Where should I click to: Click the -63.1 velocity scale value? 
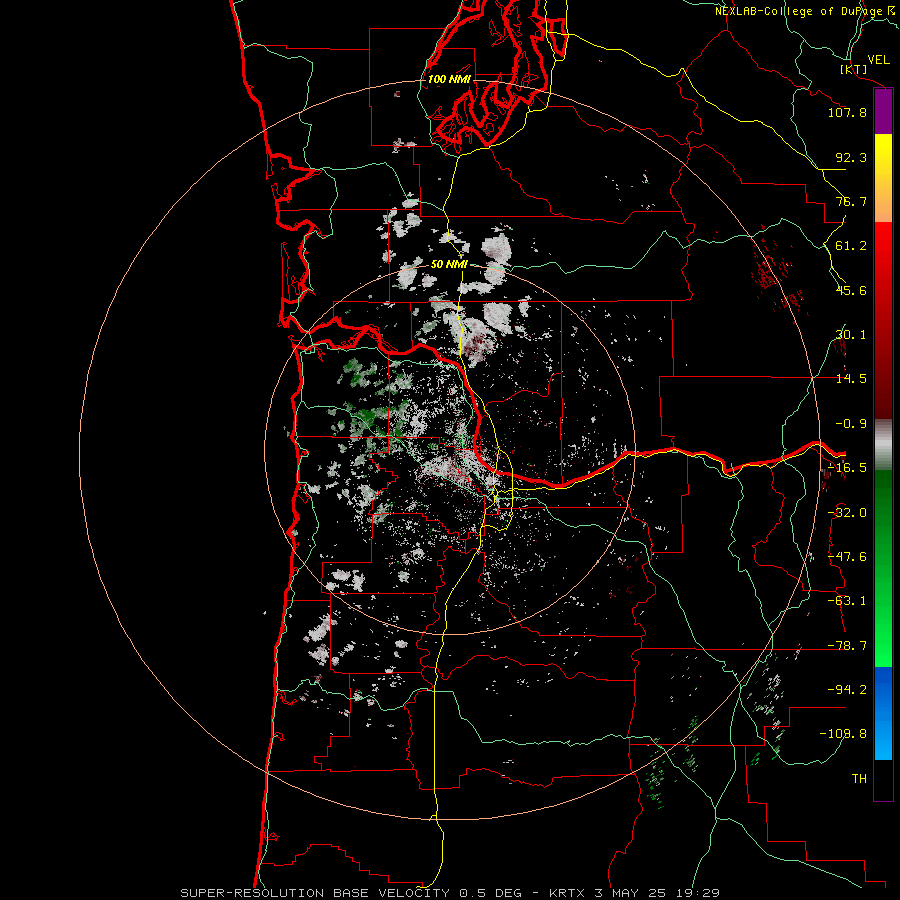pos(847,601)
